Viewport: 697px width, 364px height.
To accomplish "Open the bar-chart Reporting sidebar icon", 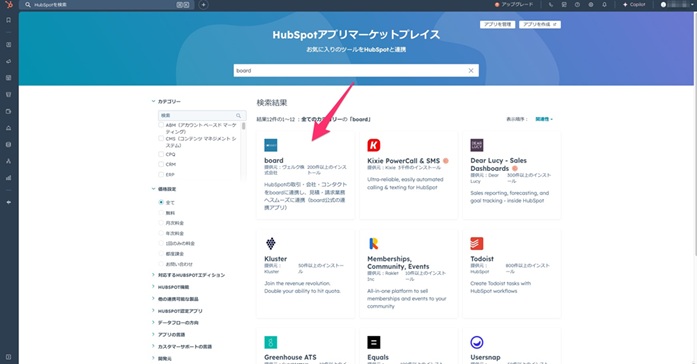I will click(x=8, y=178).
